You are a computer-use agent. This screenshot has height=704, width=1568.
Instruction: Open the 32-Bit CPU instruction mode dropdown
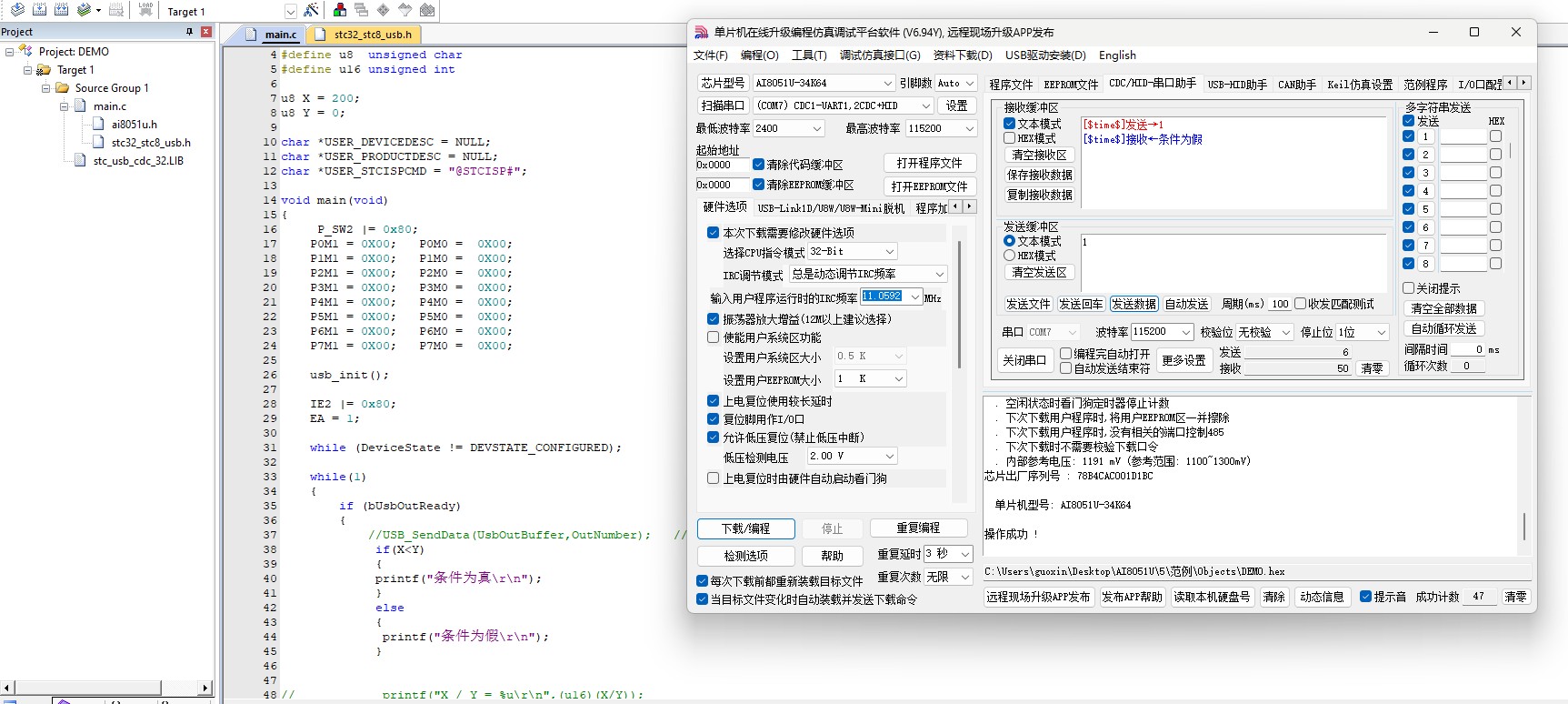pyautogui.click(x=890, y=252)
